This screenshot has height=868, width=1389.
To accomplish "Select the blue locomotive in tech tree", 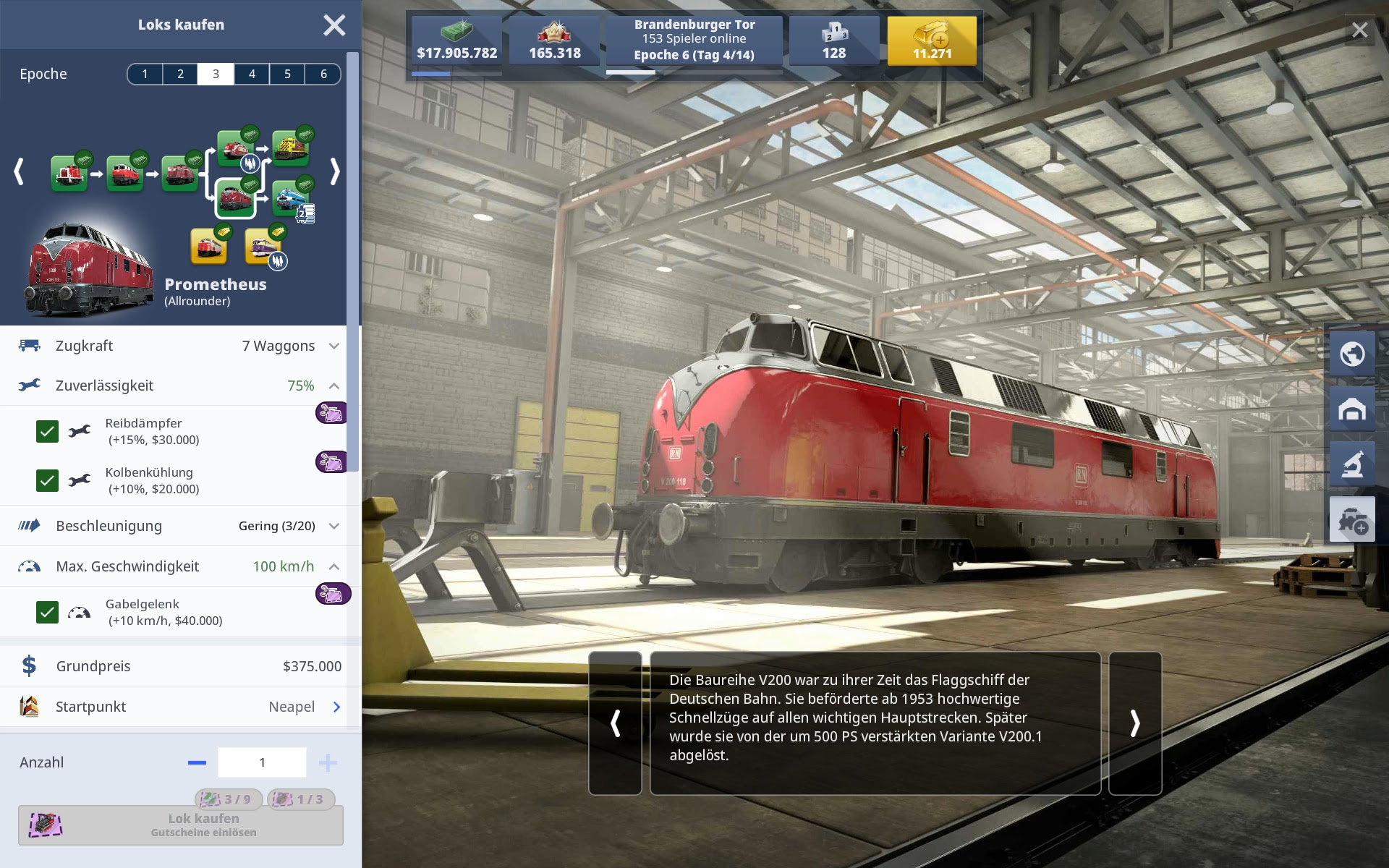I will [x=290, y=198].
